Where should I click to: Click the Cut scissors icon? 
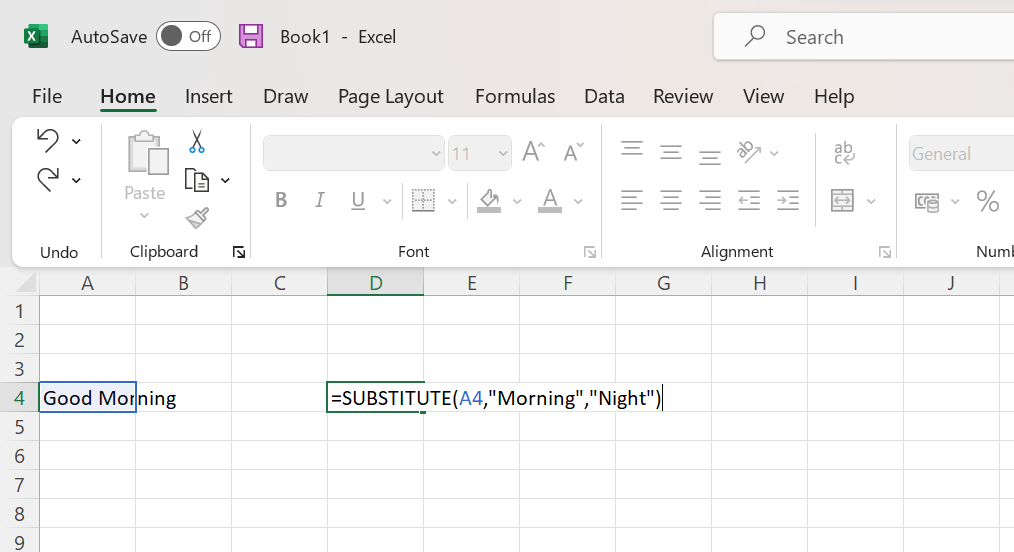[x=196, y=142]
